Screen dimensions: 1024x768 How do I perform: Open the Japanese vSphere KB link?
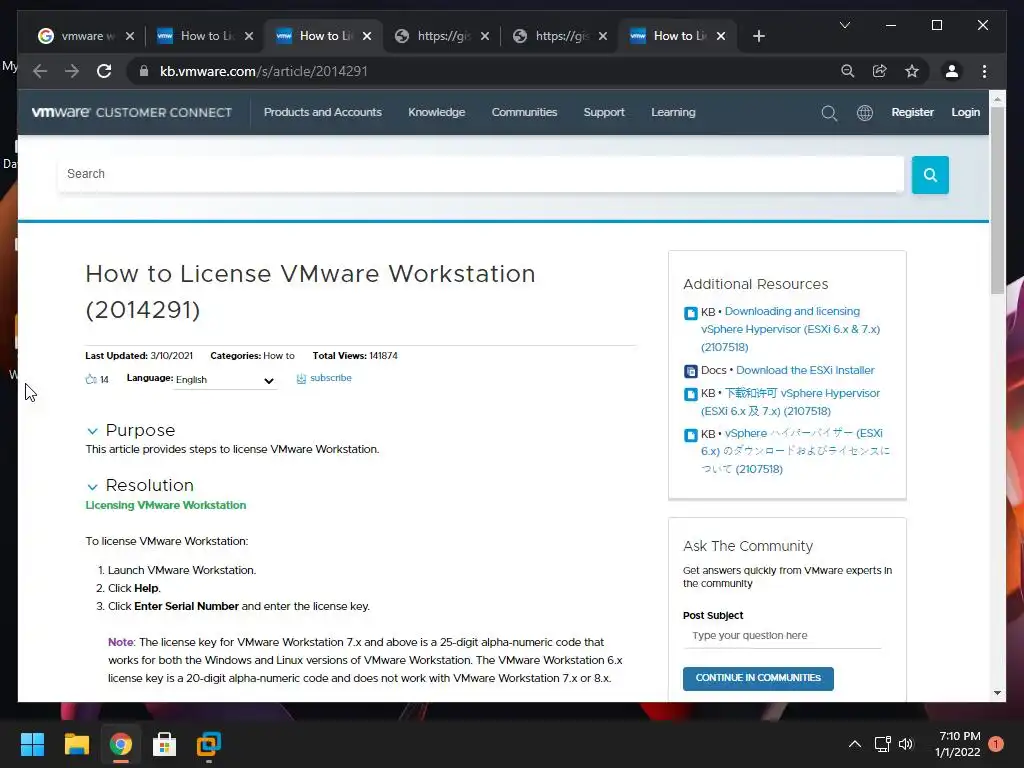pyautogui.click(x=795, y=451)
